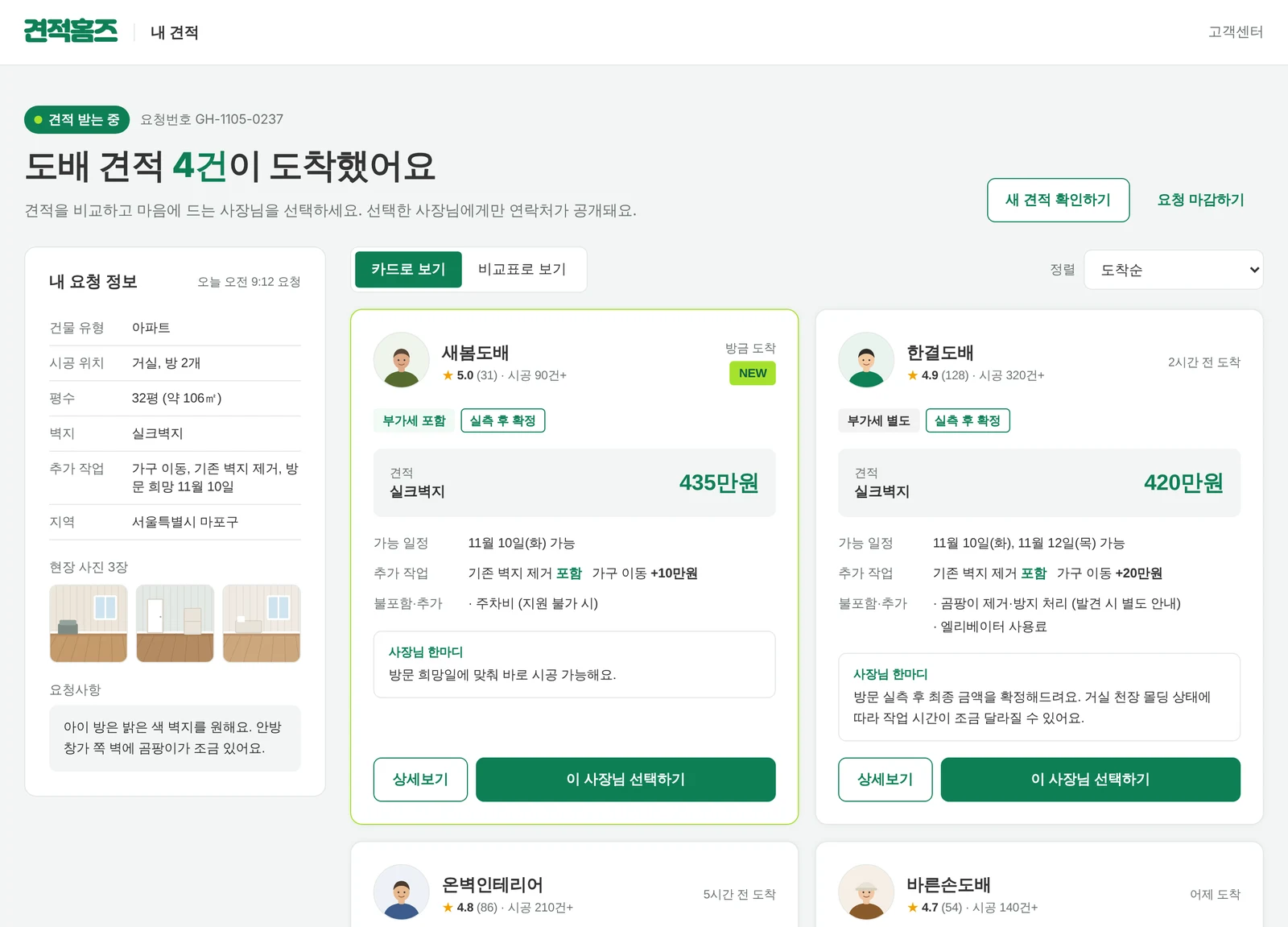Image resolution: width=1288 pixels, height=927 pixels.
Task: Click 새봄도배 company name
Action: (475, 353)
